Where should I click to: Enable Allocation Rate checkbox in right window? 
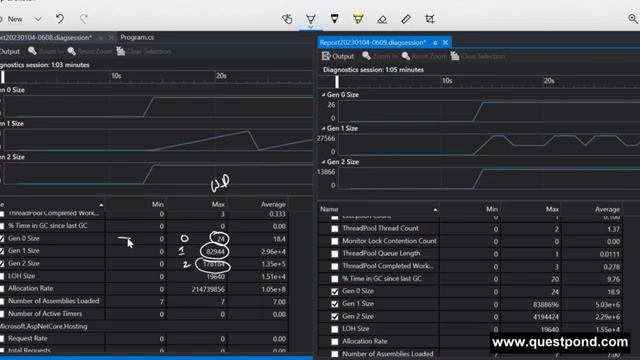pyautogui.click(x=335, y=342)
